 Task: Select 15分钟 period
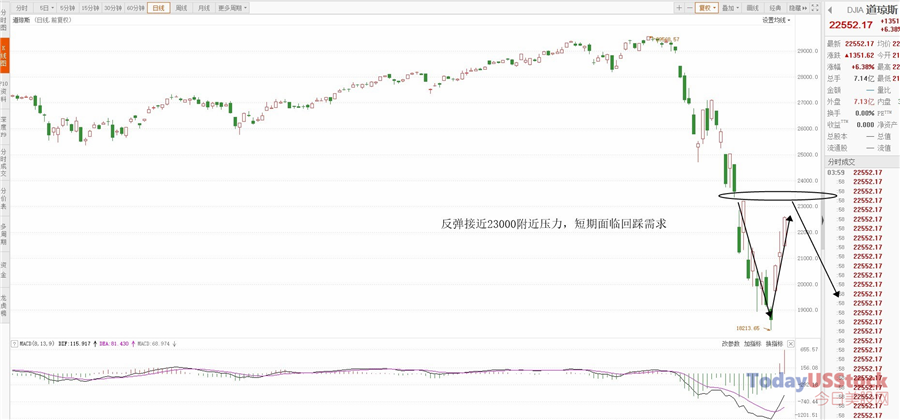click(90, 8)
